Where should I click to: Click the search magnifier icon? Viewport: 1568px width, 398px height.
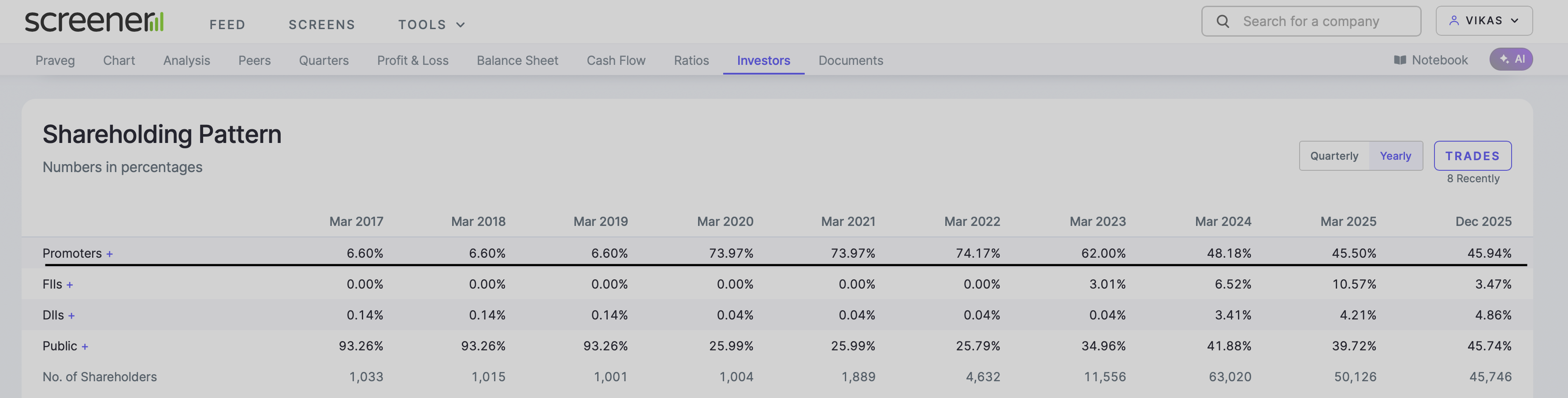tap(1222, 21)
